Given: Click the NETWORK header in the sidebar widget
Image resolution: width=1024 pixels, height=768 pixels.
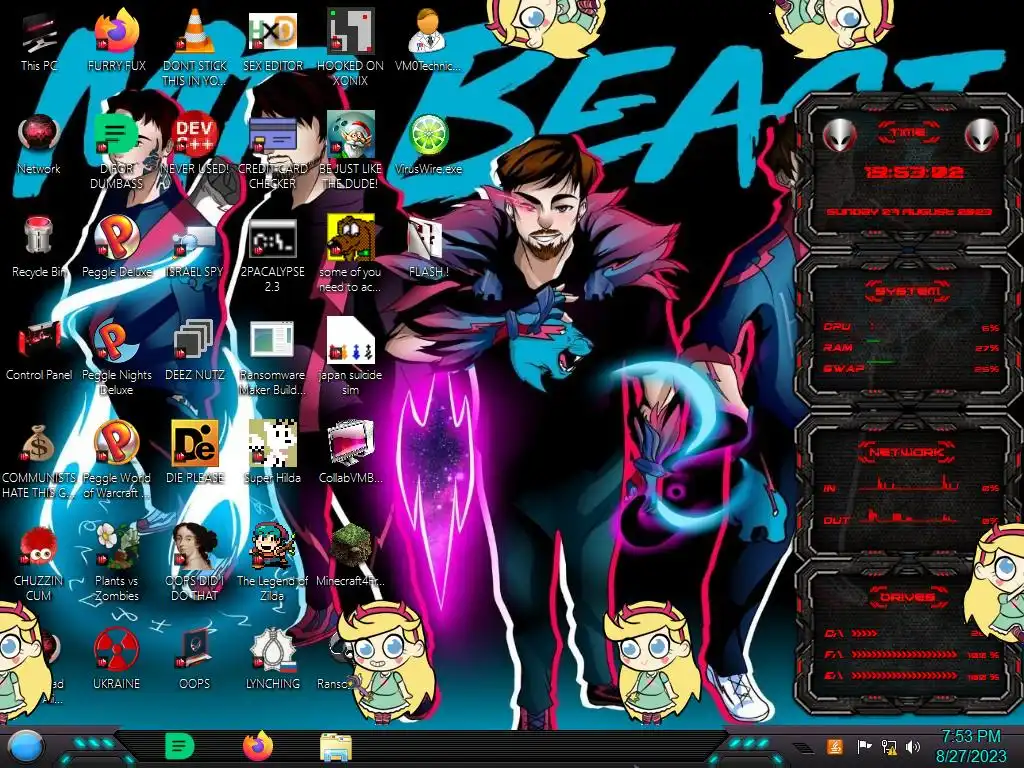Looking at the screenshot, I should pyautogui.click(x=908, y=451).
